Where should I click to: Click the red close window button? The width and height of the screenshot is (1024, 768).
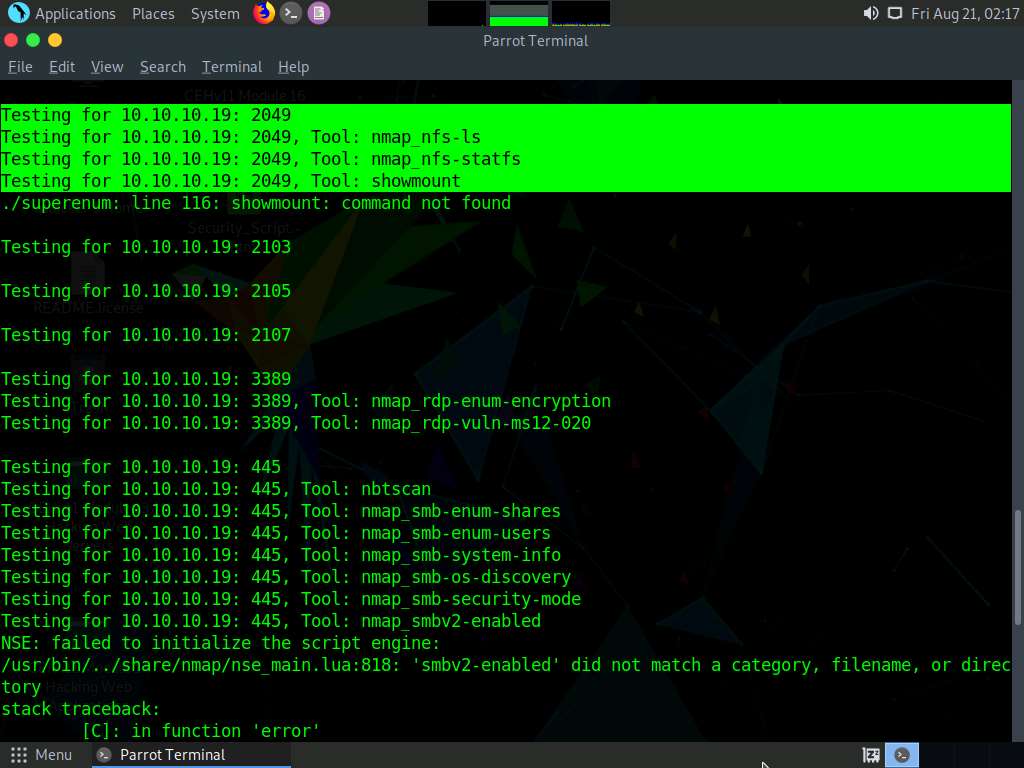(11, 40)
